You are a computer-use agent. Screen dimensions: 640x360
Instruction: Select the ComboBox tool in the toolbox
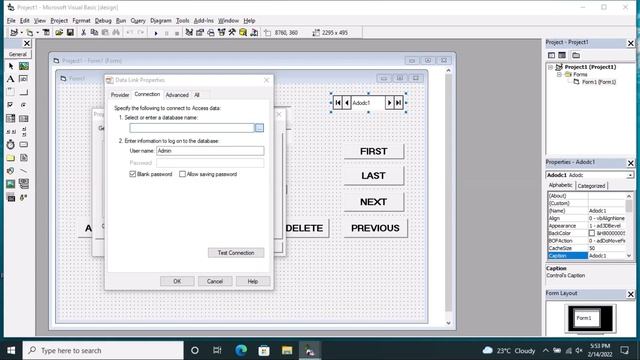click(11, 118)
